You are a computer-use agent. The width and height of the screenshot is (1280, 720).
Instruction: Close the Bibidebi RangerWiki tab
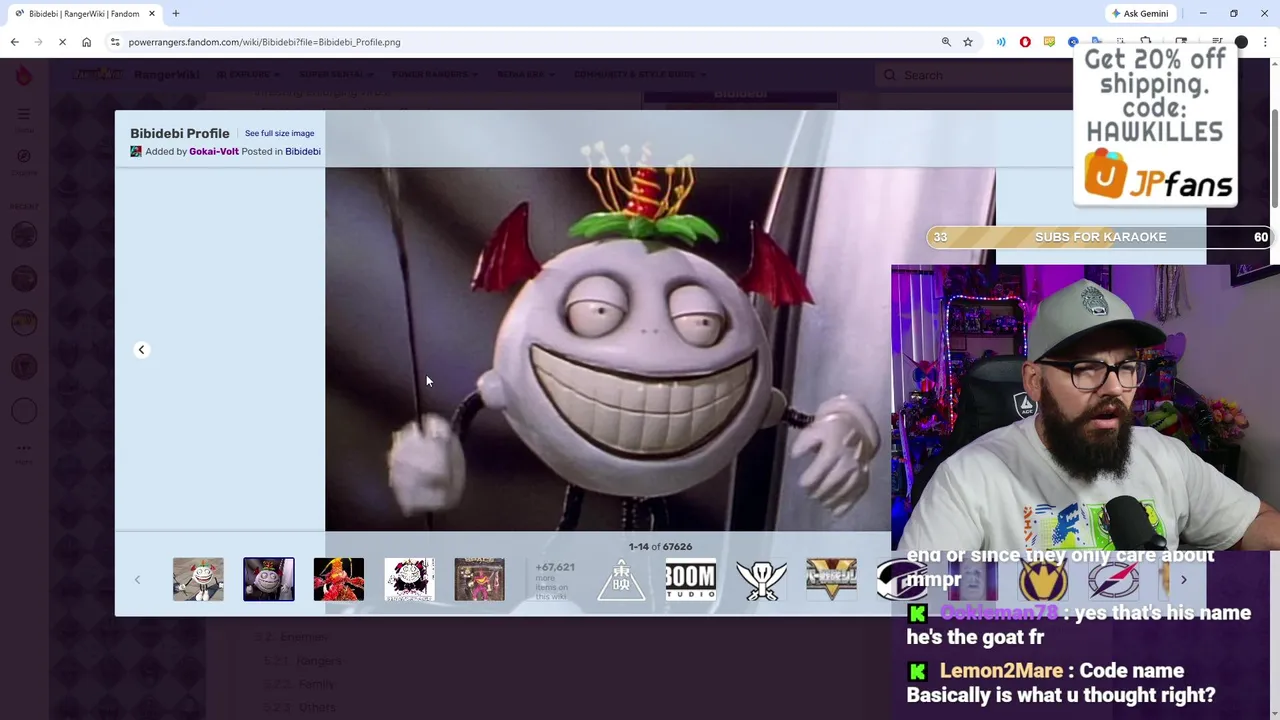[x=152, y=13]
